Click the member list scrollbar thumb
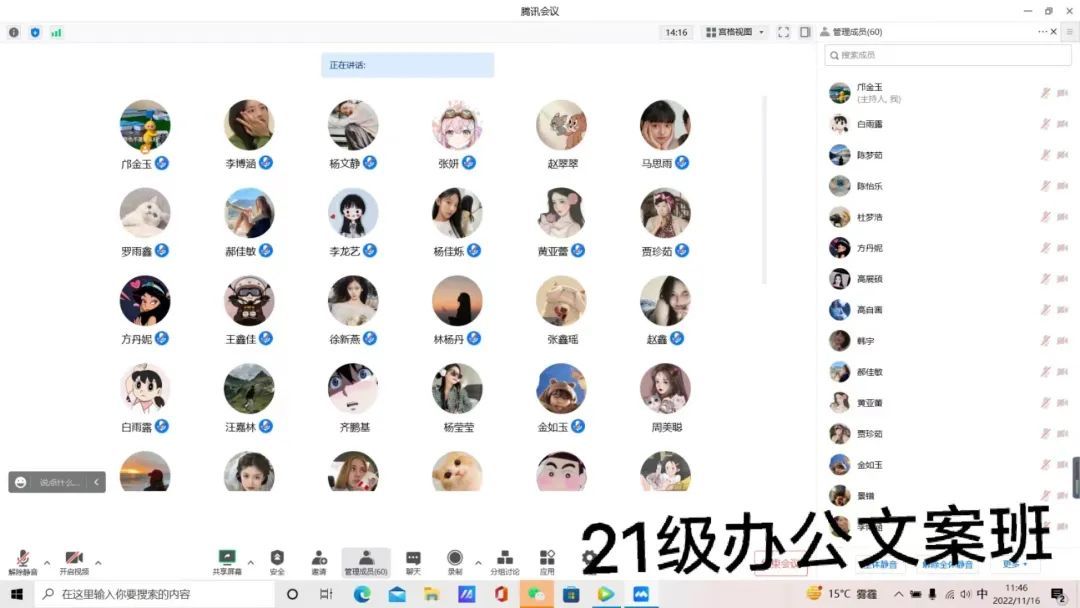1080x608 pixels. (1076, 476)
